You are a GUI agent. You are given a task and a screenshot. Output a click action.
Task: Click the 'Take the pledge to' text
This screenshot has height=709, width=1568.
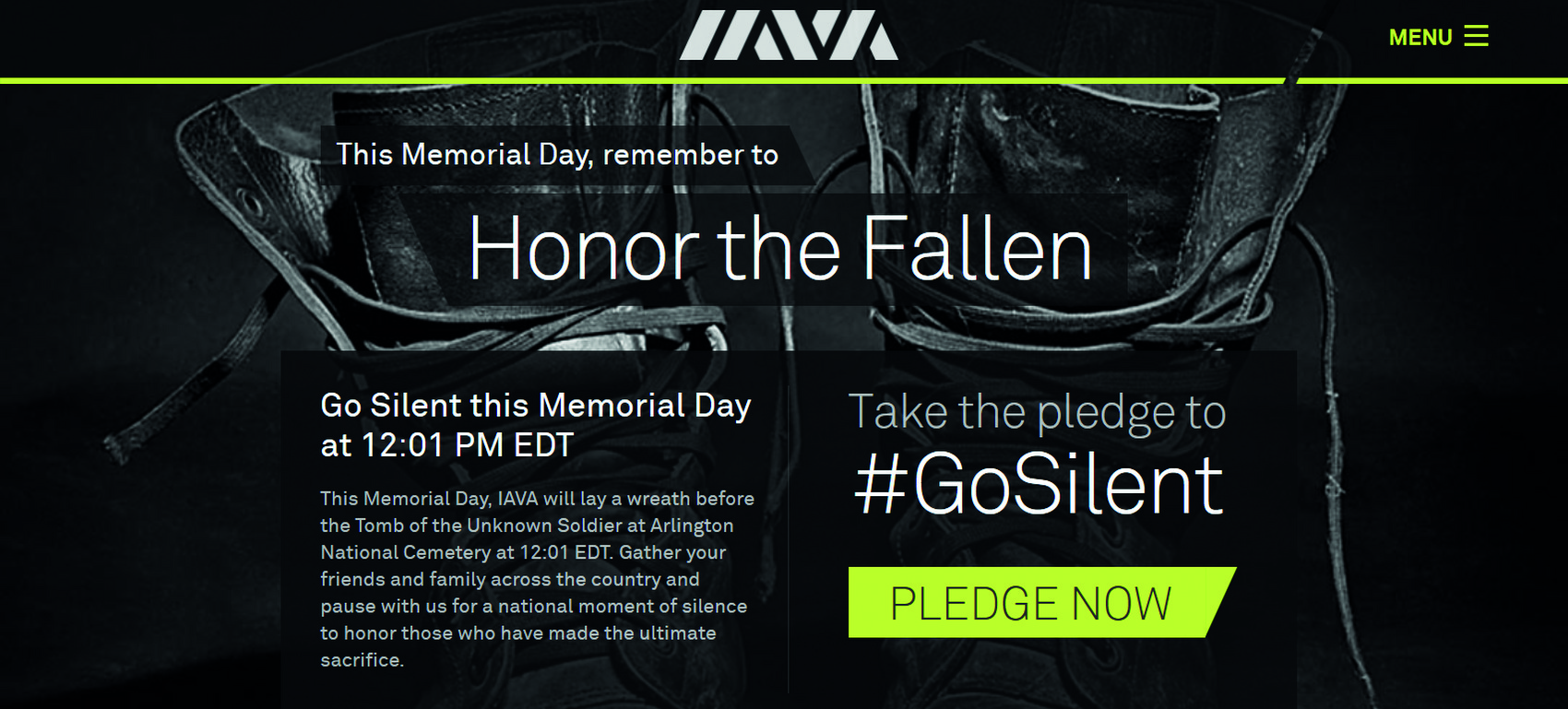(1037, 412)
